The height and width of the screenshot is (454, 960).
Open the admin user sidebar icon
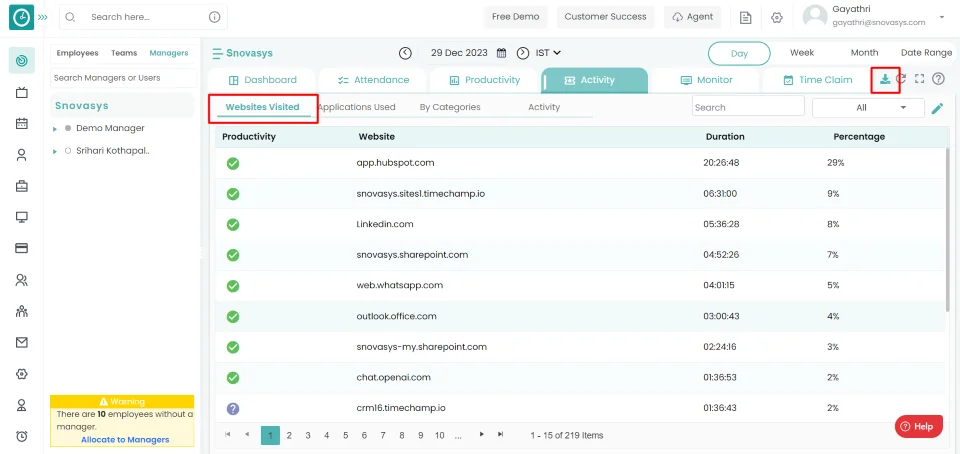click(x=21, y=405)
